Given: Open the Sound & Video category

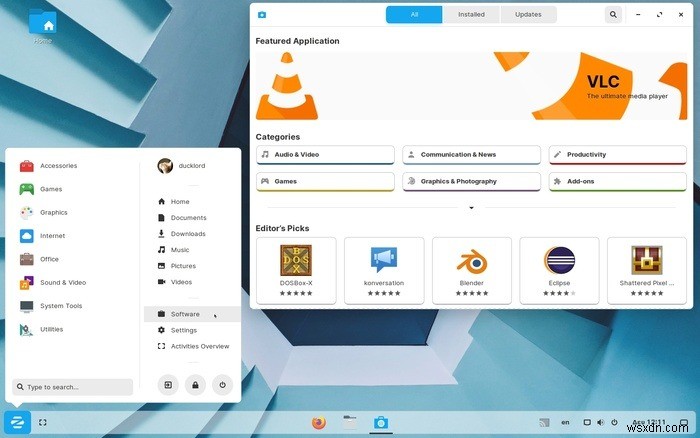Looking at the screenshot, I should (53, 283).
